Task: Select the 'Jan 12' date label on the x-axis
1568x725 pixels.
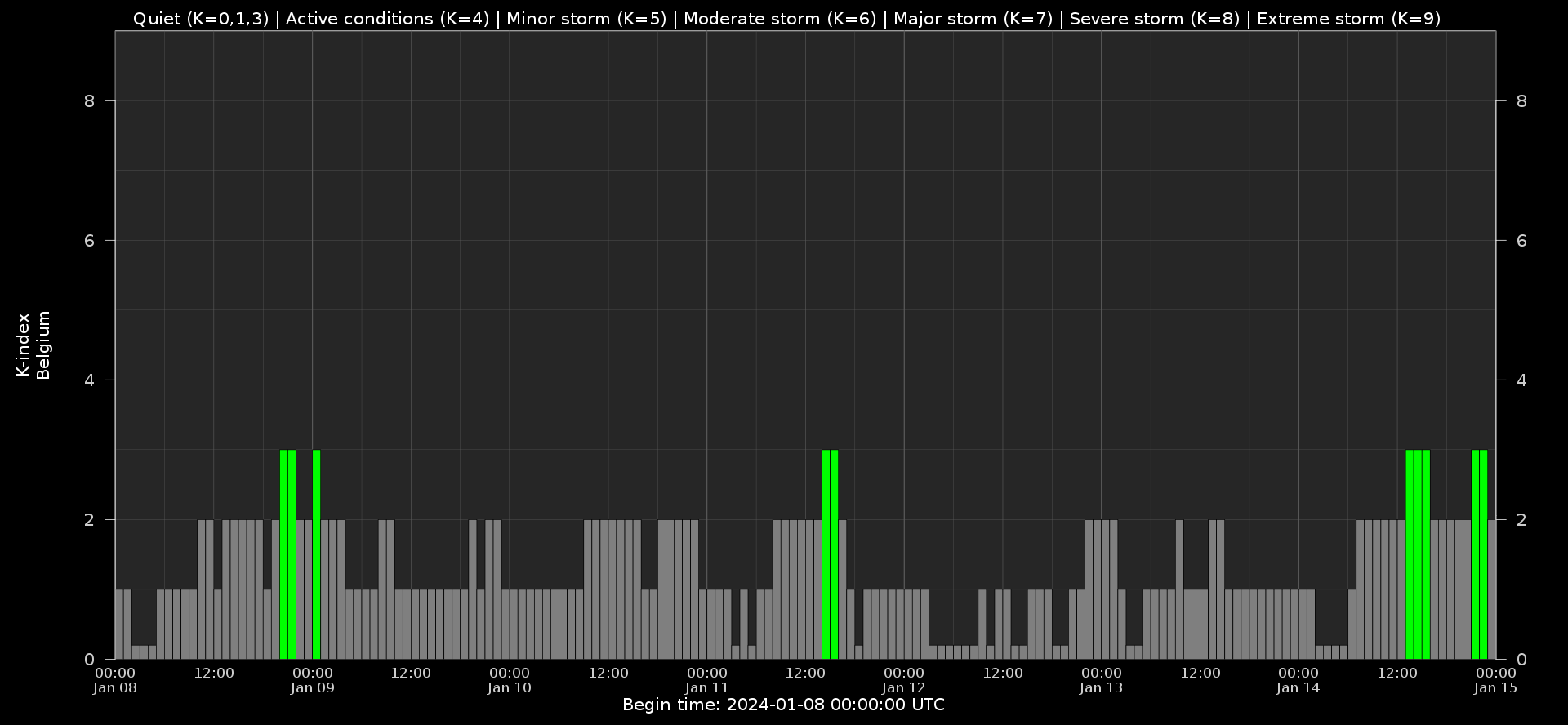Action: 904,687
